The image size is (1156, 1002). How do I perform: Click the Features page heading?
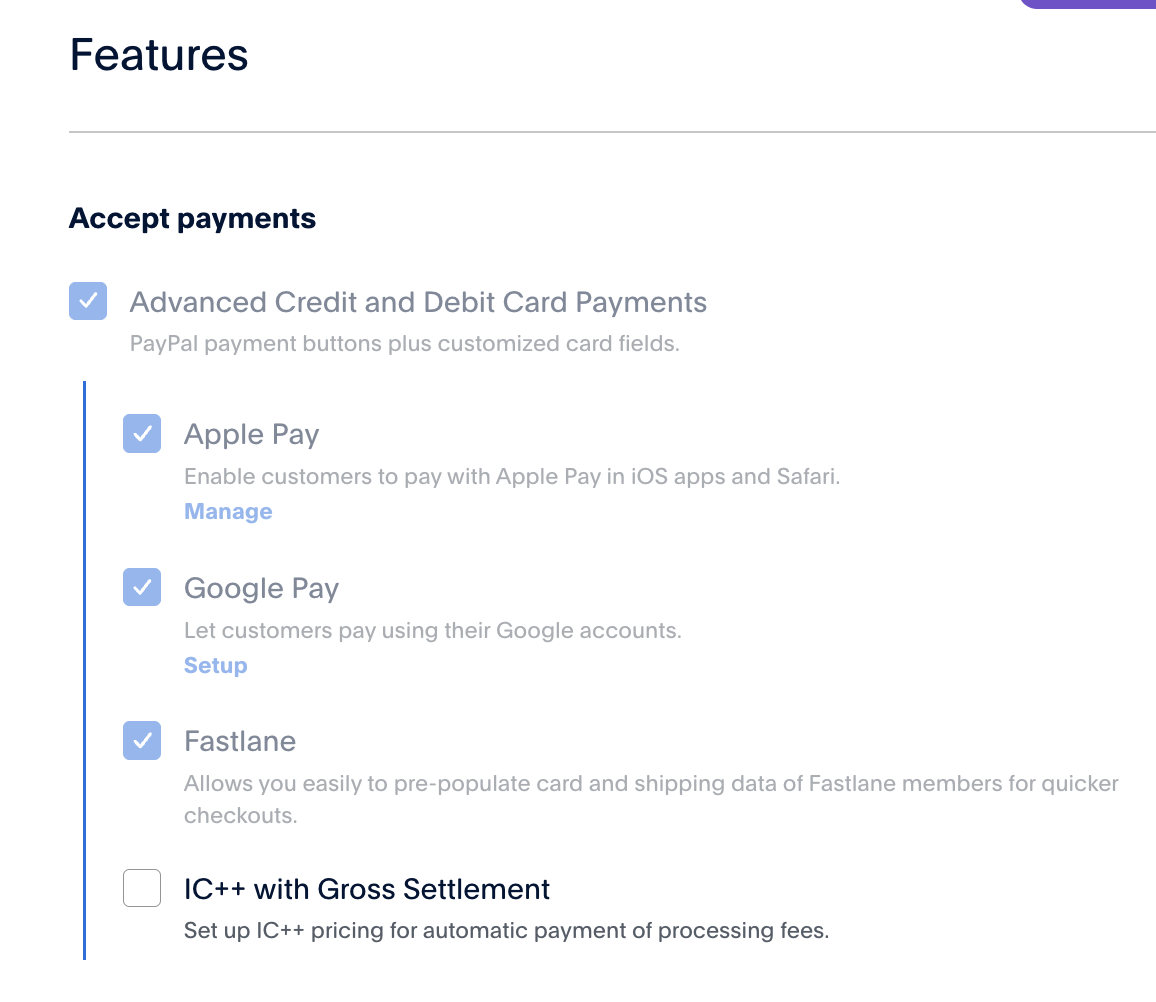click(159, 54)
